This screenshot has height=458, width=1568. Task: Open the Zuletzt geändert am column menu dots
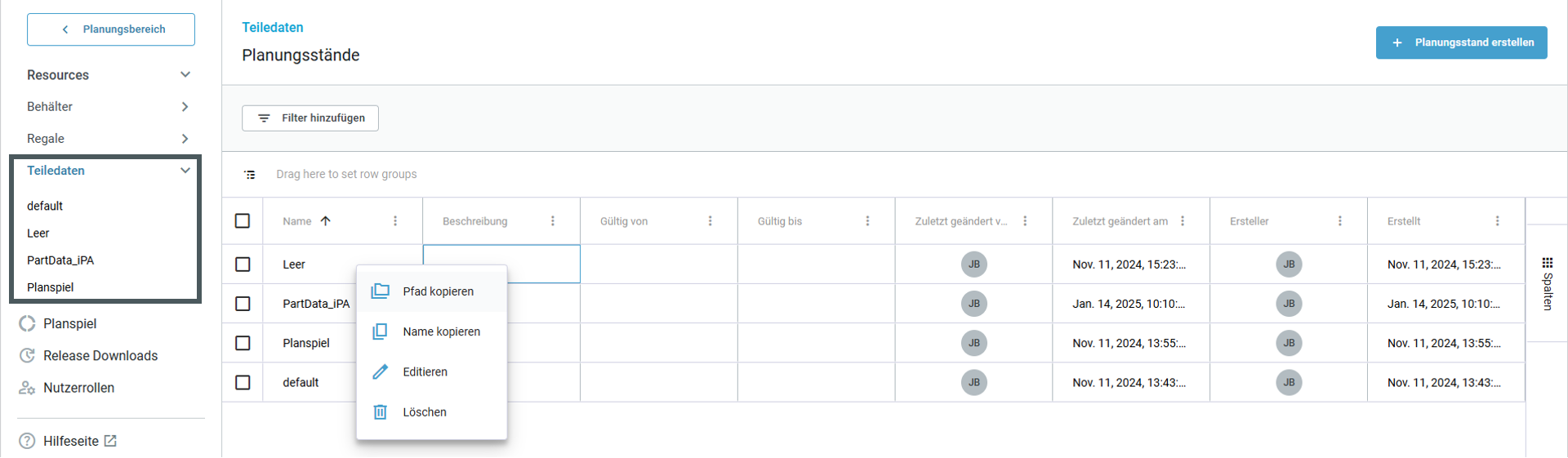[1183, 221]
